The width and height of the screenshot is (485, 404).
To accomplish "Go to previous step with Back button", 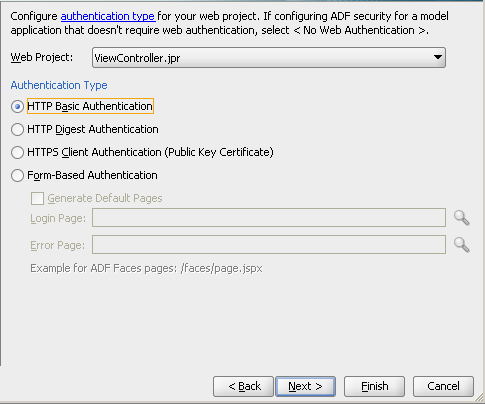I will click(x=243, y=386).
